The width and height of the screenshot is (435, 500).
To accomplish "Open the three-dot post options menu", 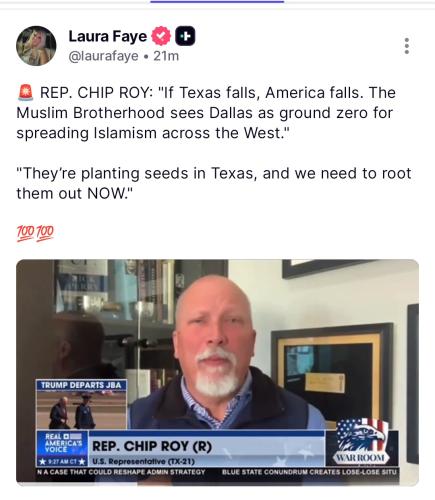I will (x=407, y=46).
